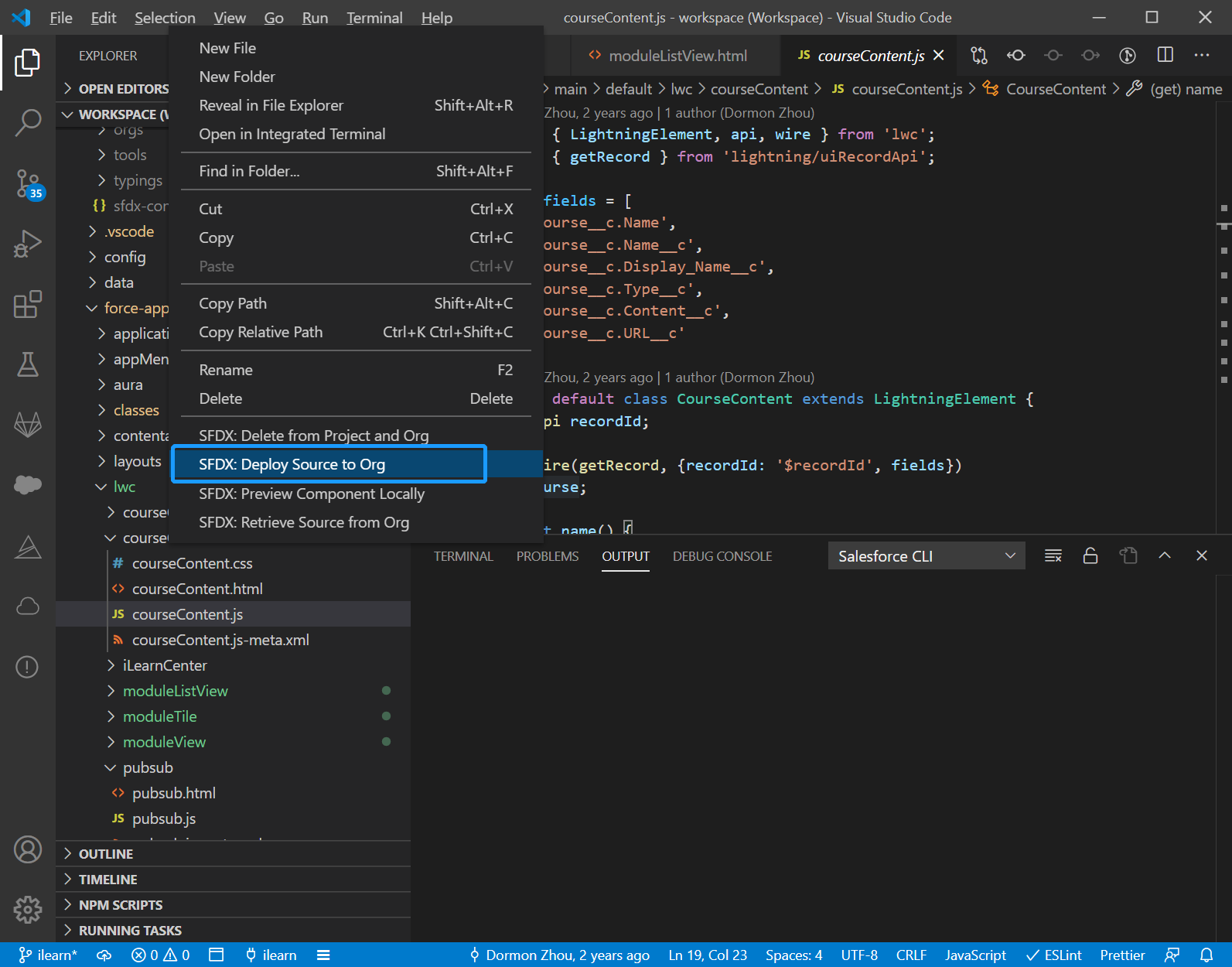
Task: Click the toggle file blame icon in editor toolbar
Action: 1128,55
